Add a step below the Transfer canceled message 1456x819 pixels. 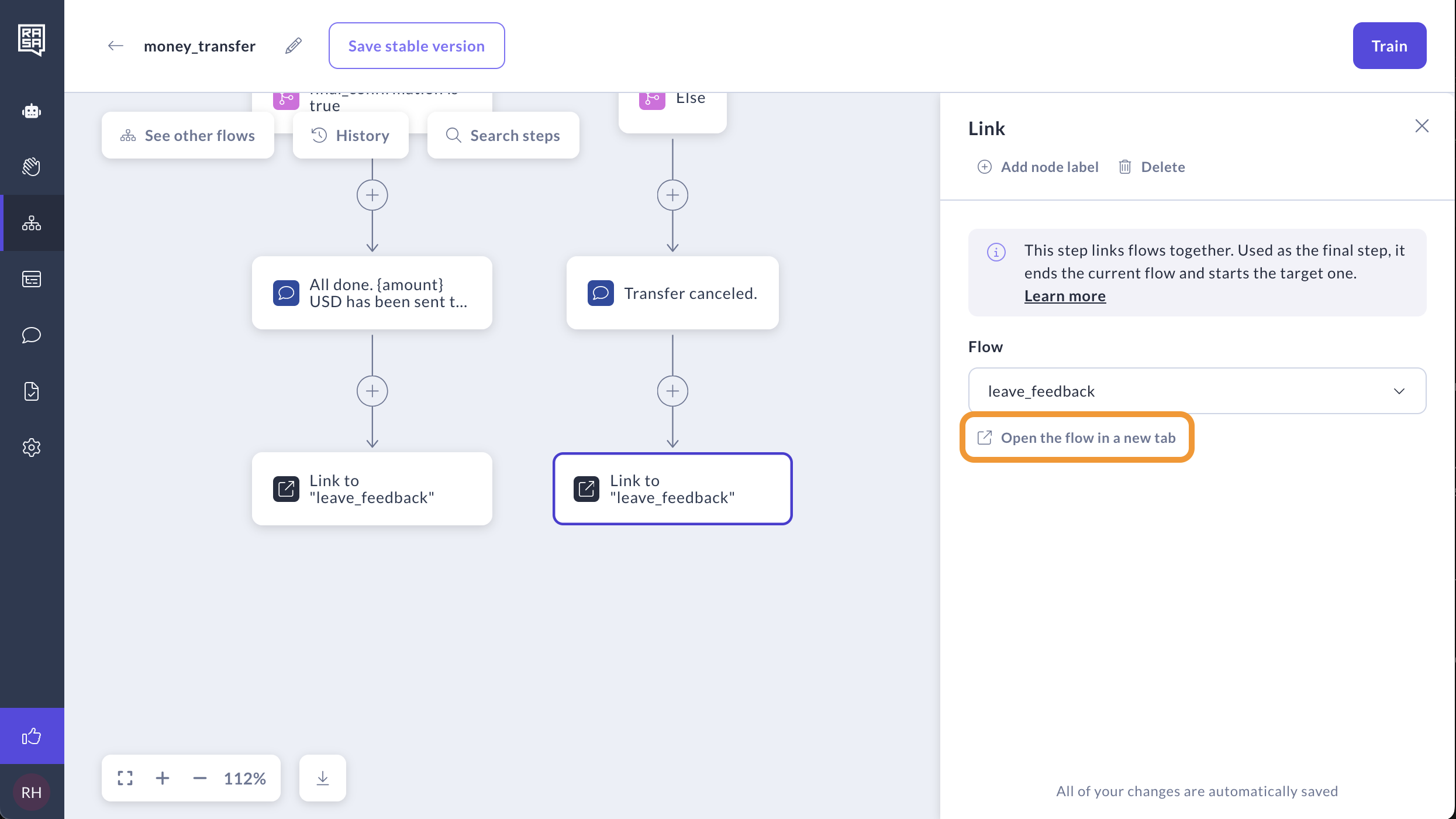pyautogui.click(x=672, y=391)
